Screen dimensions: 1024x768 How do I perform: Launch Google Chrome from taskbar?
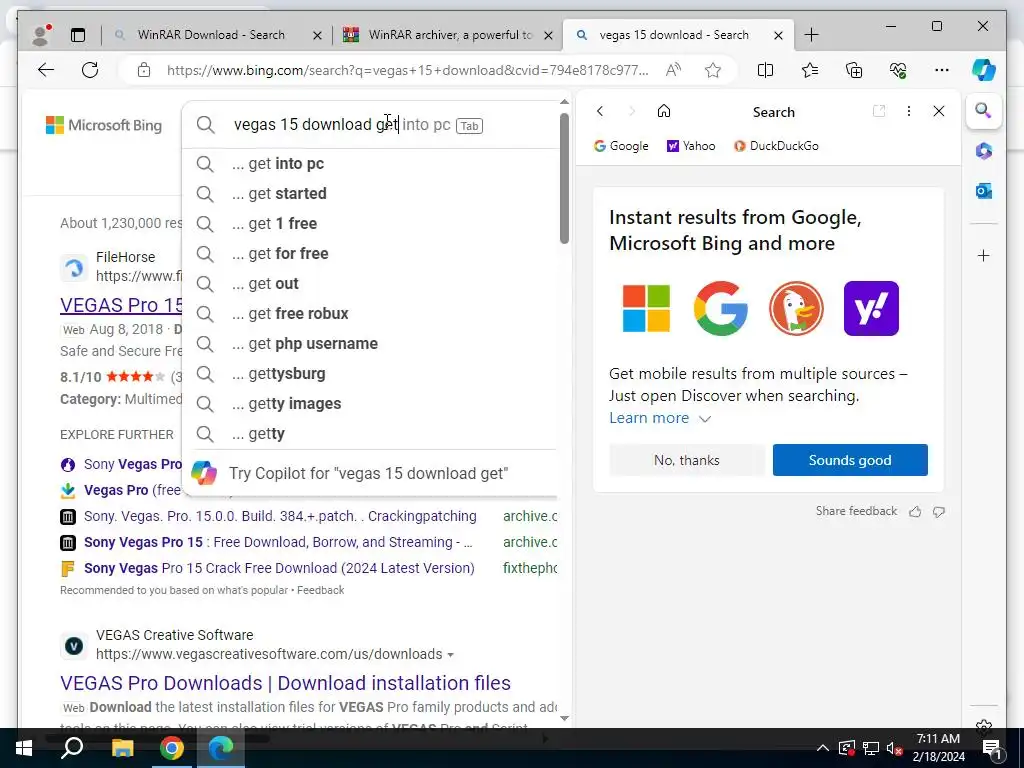click(172, 748)
